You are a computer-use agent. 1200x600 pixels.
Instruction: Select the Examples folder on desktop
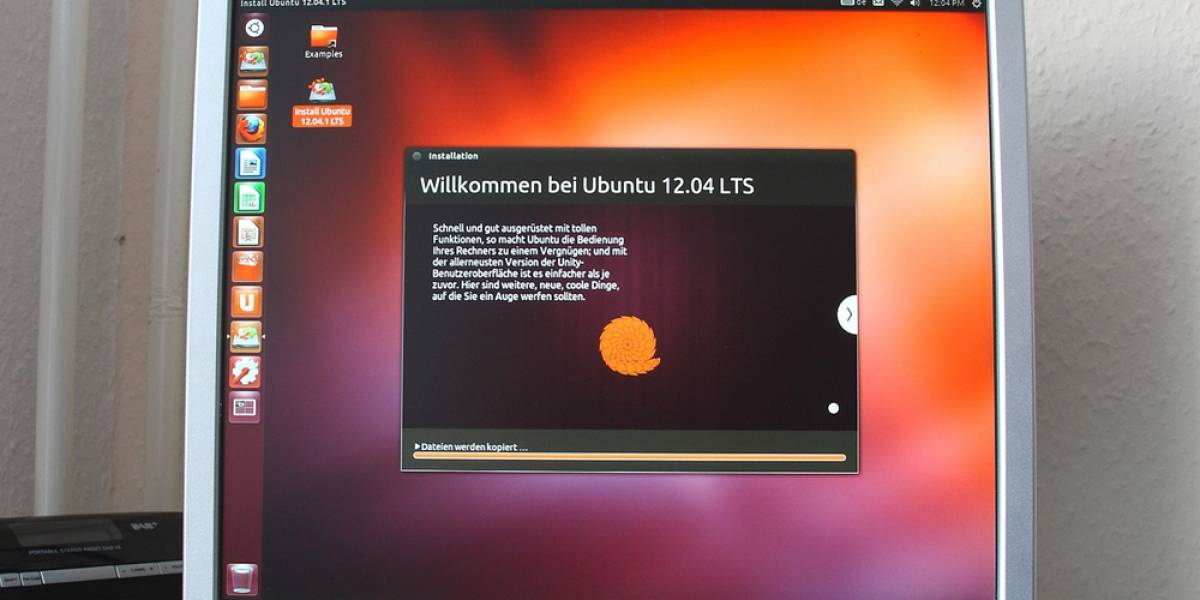click(324, 42)
